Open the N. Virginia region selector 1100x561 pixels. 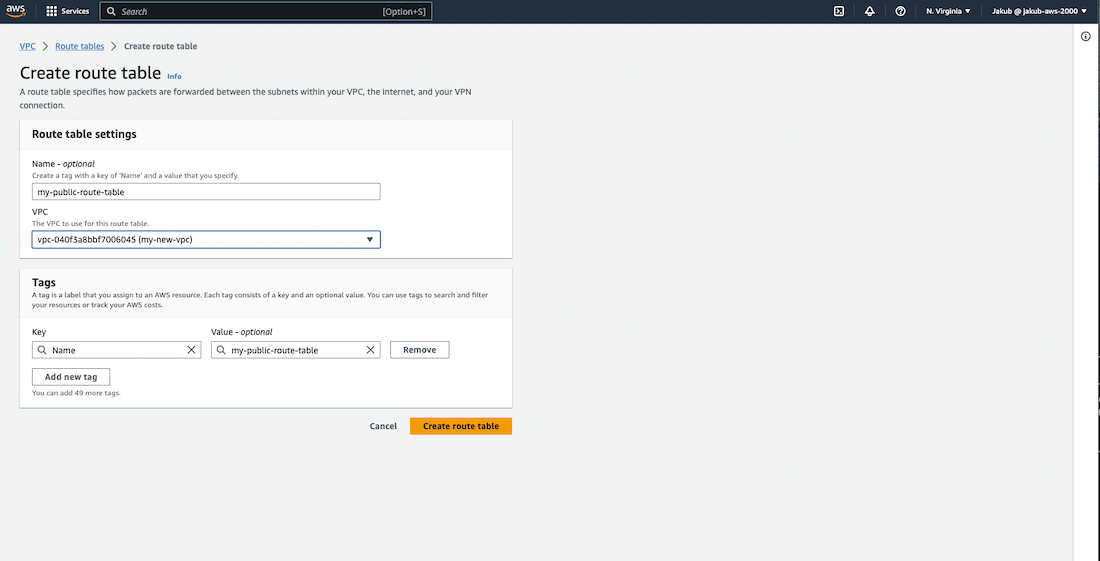[x=948, y=11]
